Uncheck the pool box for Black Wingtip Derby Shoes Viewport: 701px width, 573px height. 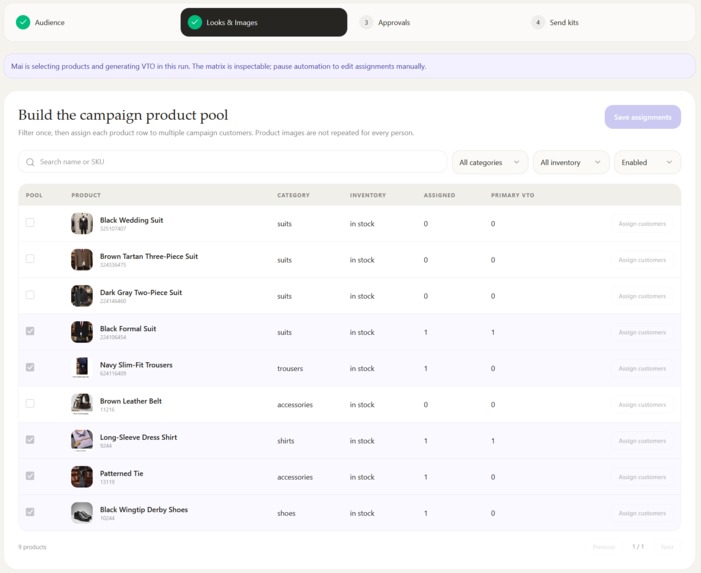tap(30, 512)
